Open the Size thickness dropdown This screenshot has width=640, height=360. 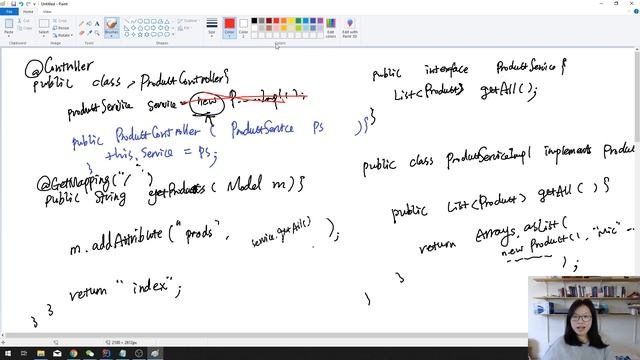[212, 28]
